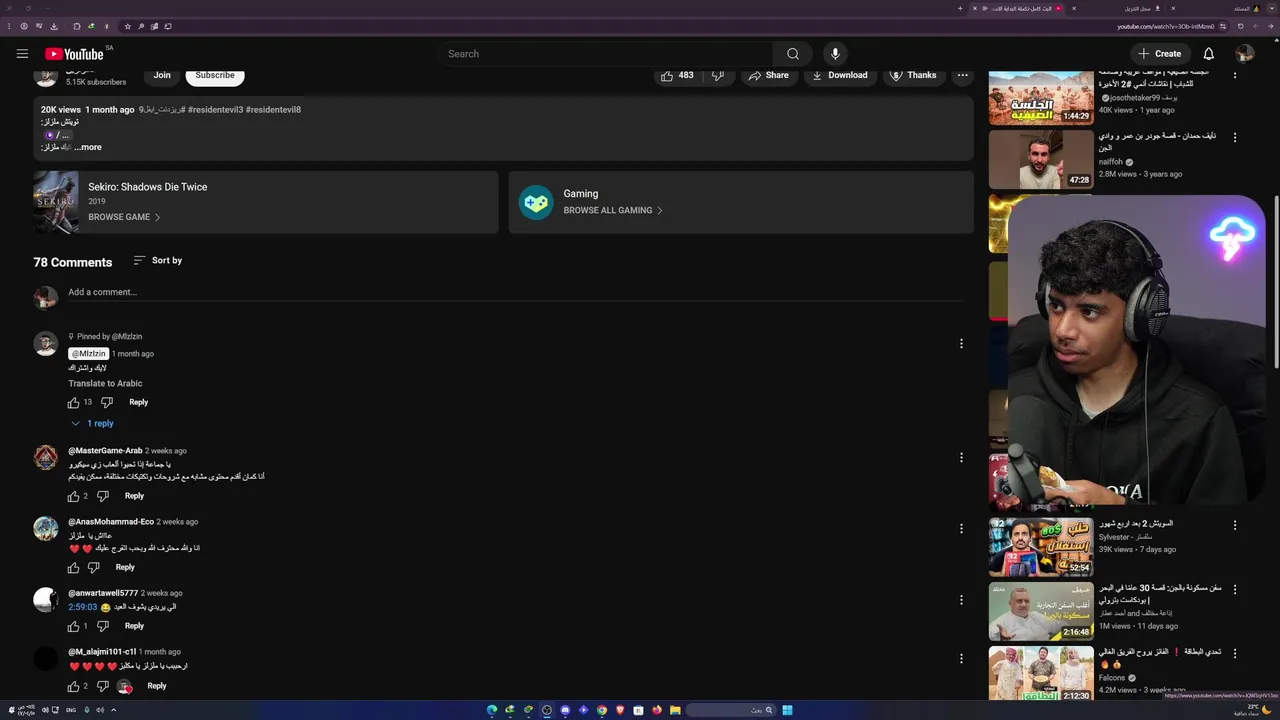Share the video

tap(768, 75)
